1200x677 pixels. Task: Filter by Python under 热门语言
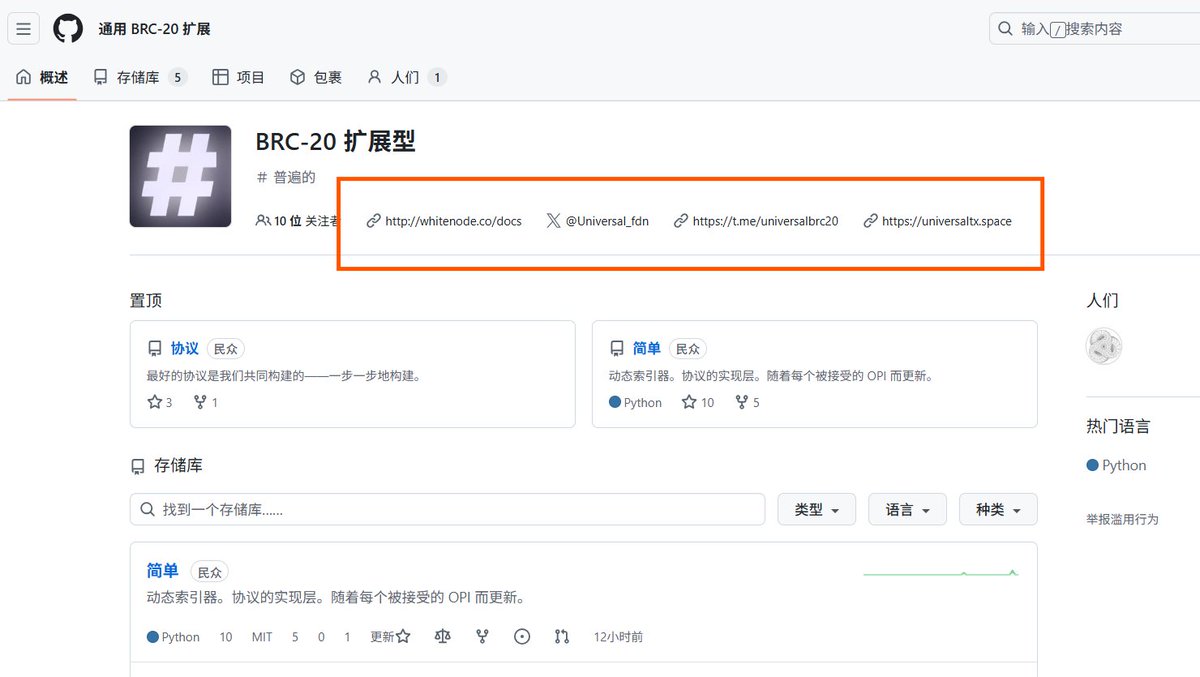tap(1117, 465)
